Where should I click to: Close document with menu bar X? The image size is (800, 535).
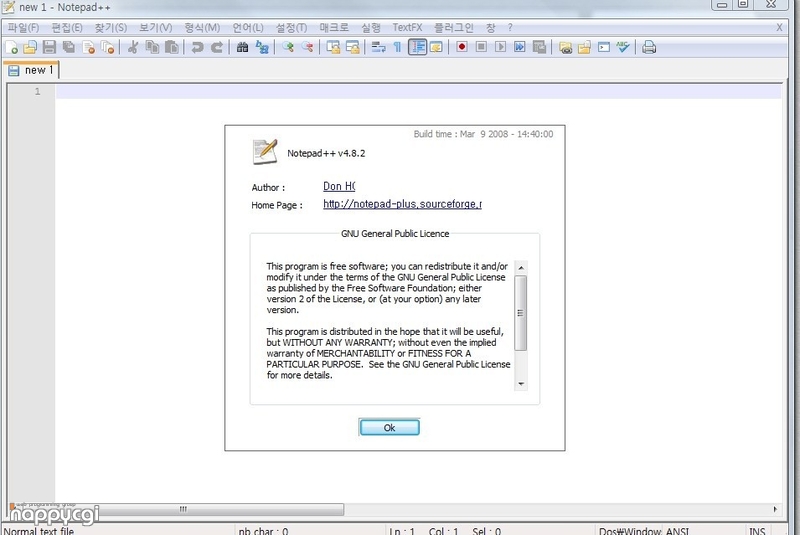779,28
